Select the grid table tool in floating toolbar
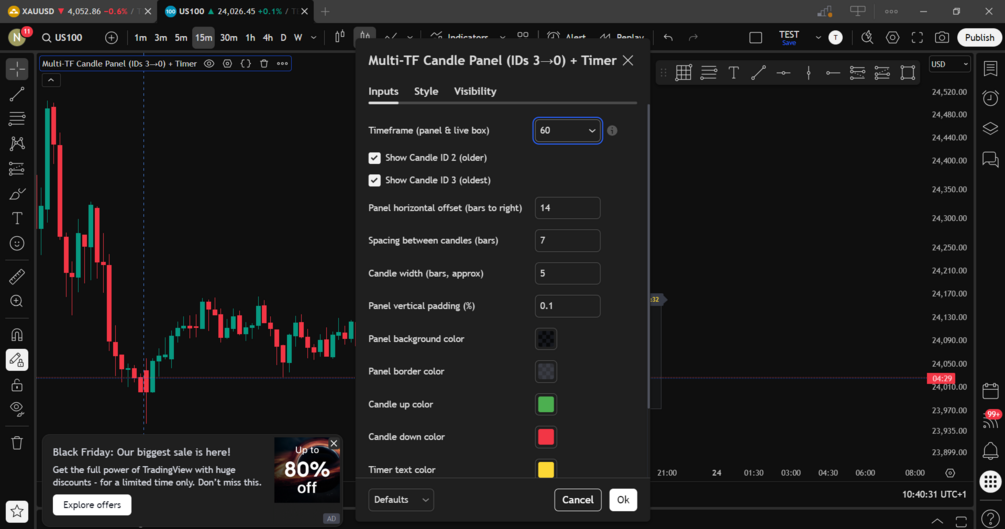 pyautogui.click(x=683, y=72)
